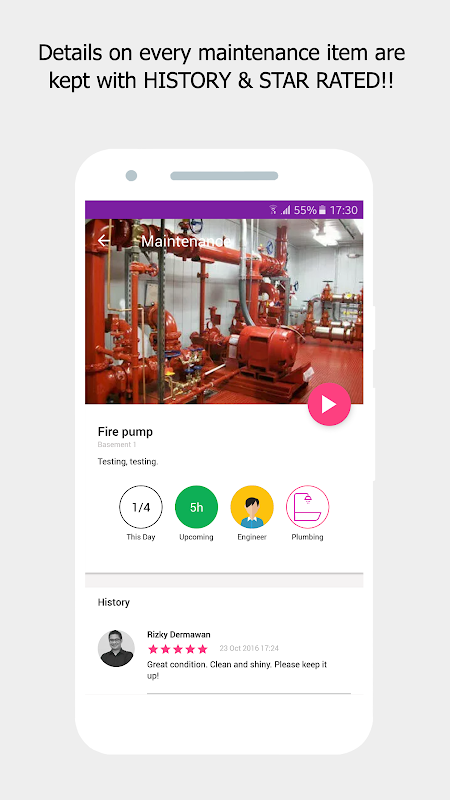Tap the 23 Oct 2016 17:24 timestamp
Screen dimensions: 450x800
[249, 648]
